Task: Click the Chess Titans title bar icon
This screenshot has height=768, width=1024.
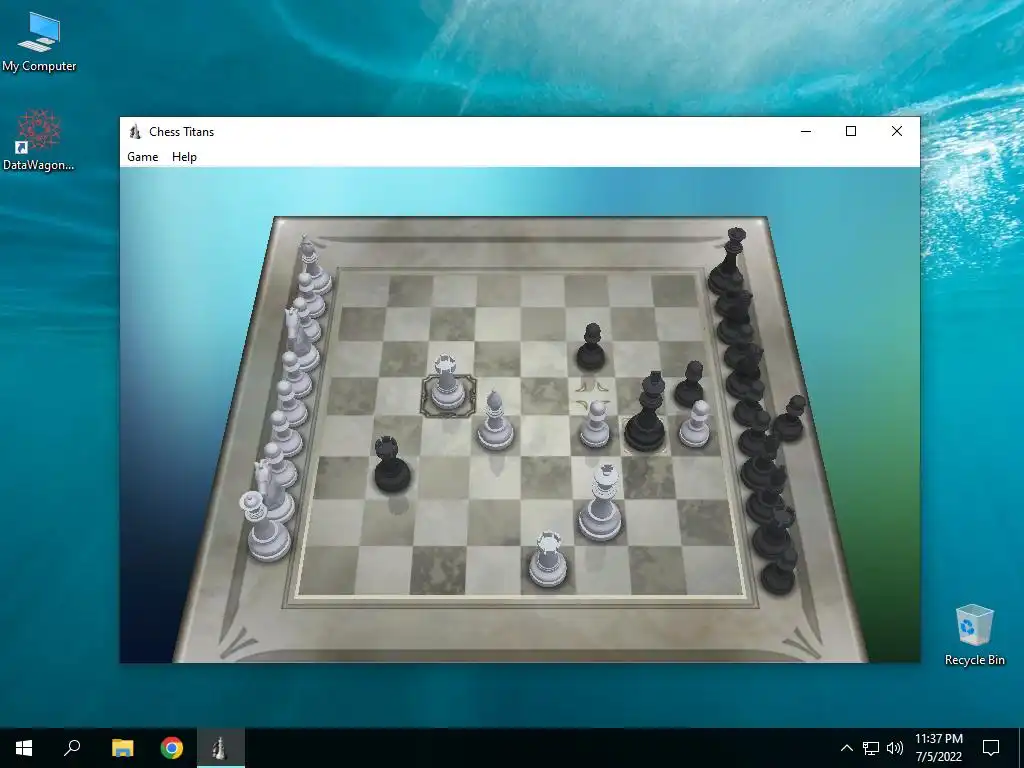Action: pos(135,131)
